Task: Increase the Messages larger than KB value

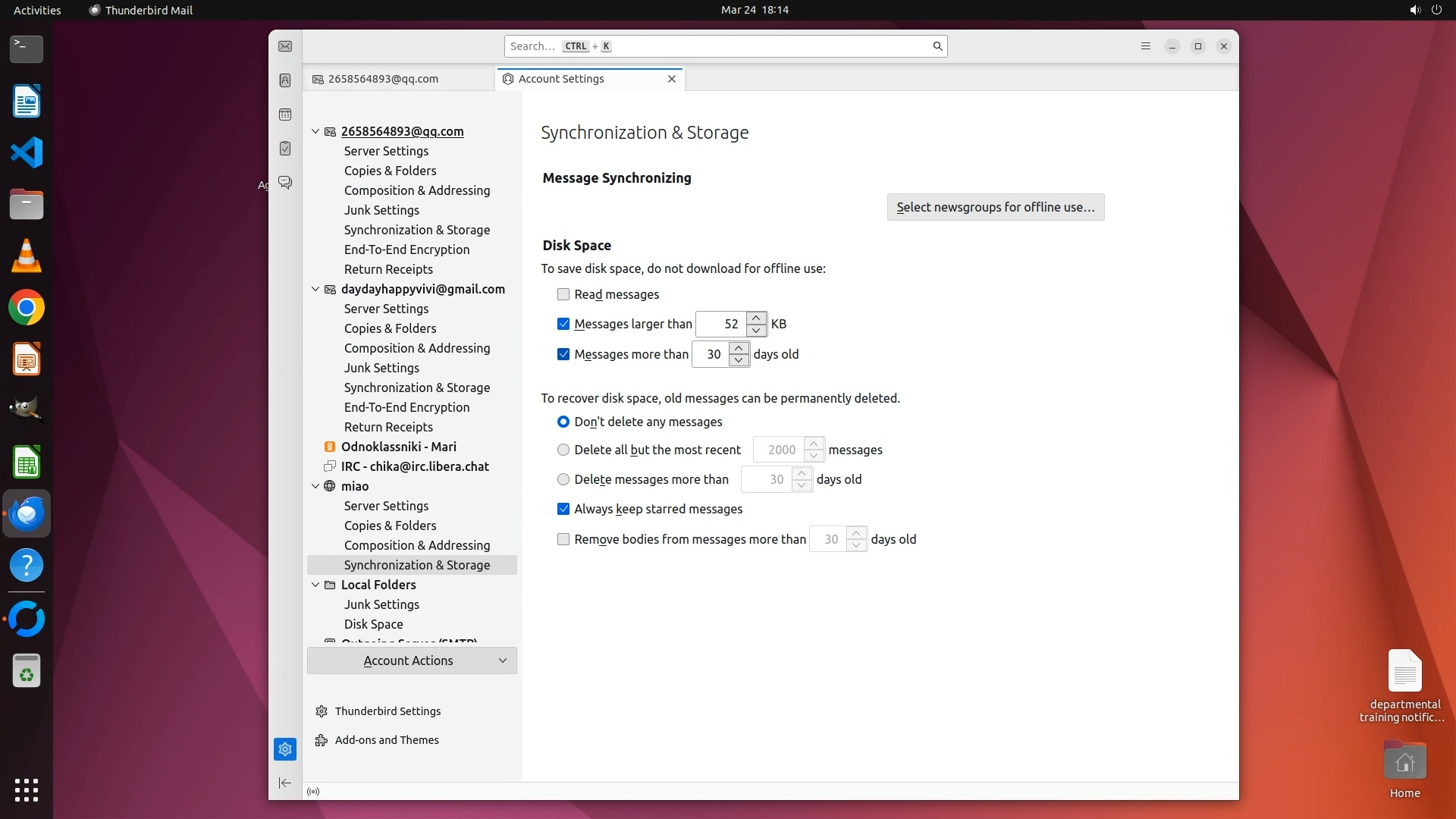Action: coord(756,318)
